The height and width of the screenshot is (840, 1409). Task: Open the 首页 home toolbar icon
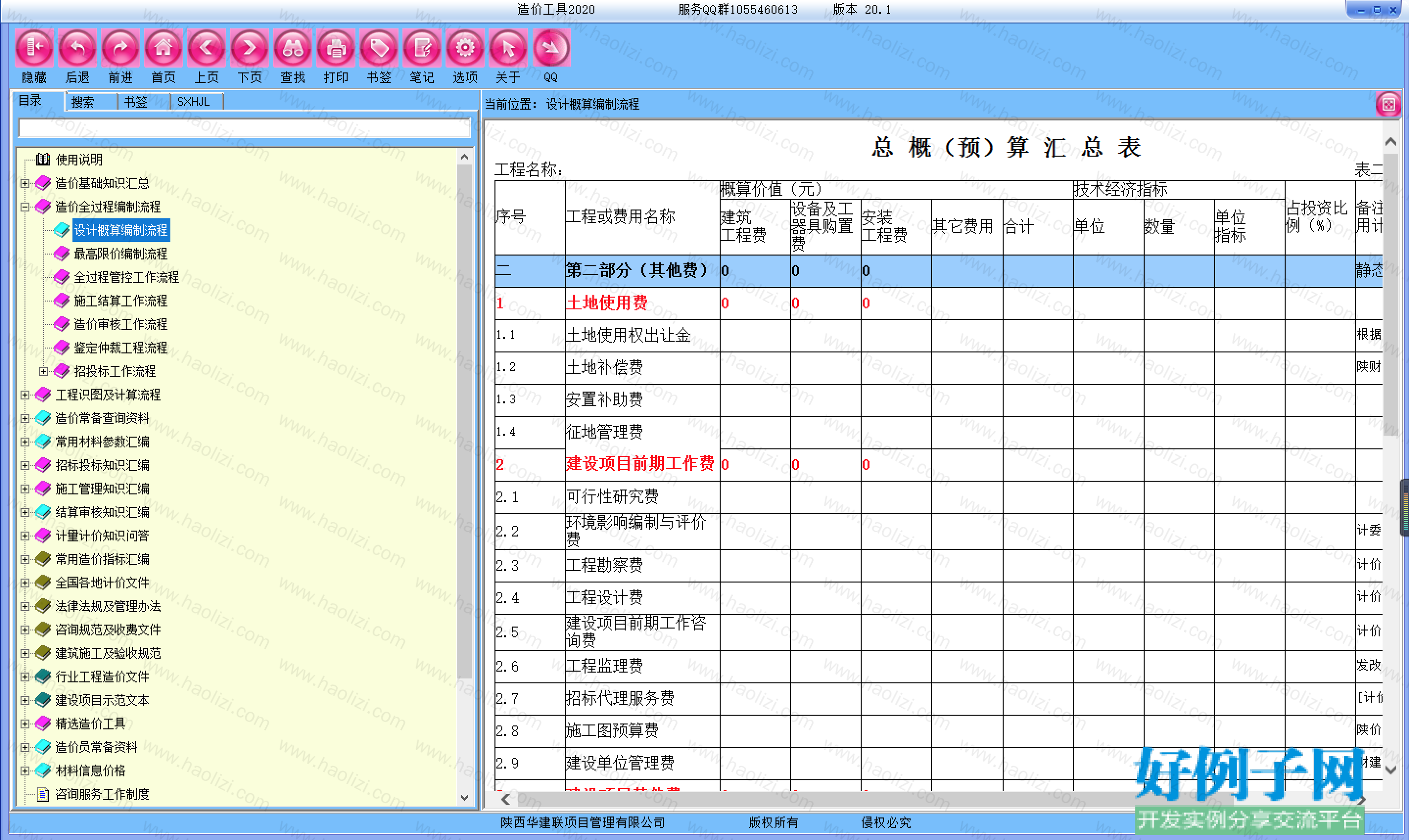pyautogui.click(x=163, y=47)
